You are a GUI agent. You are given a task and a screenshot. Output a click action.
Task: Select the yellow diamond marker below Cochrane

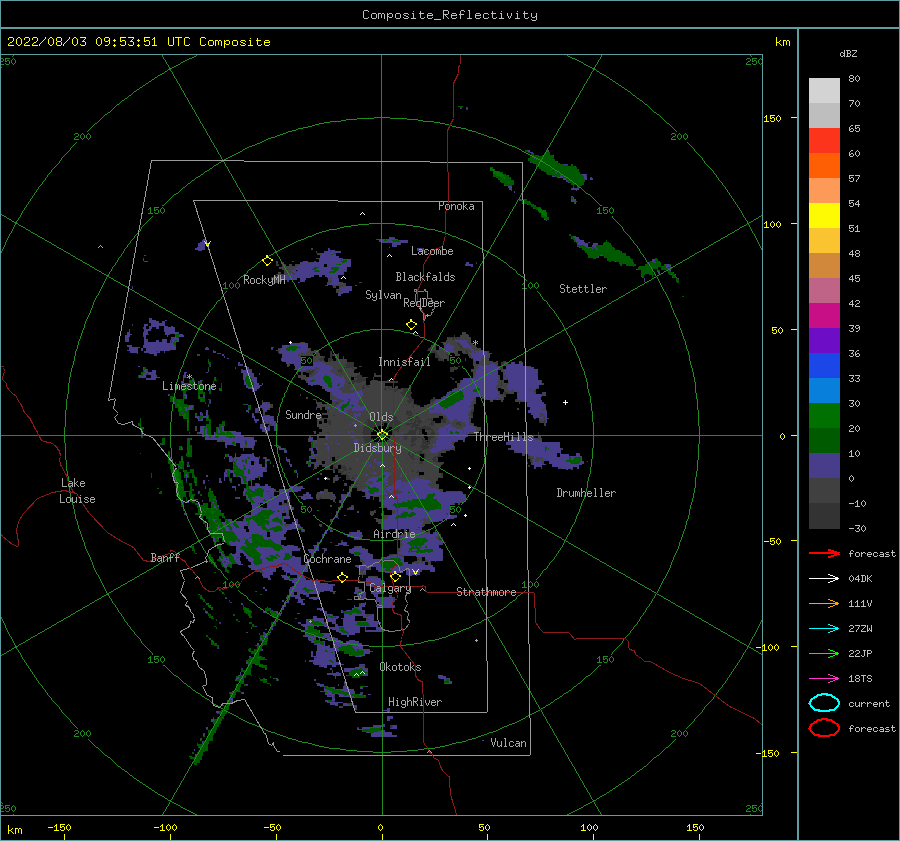[343, 578]
